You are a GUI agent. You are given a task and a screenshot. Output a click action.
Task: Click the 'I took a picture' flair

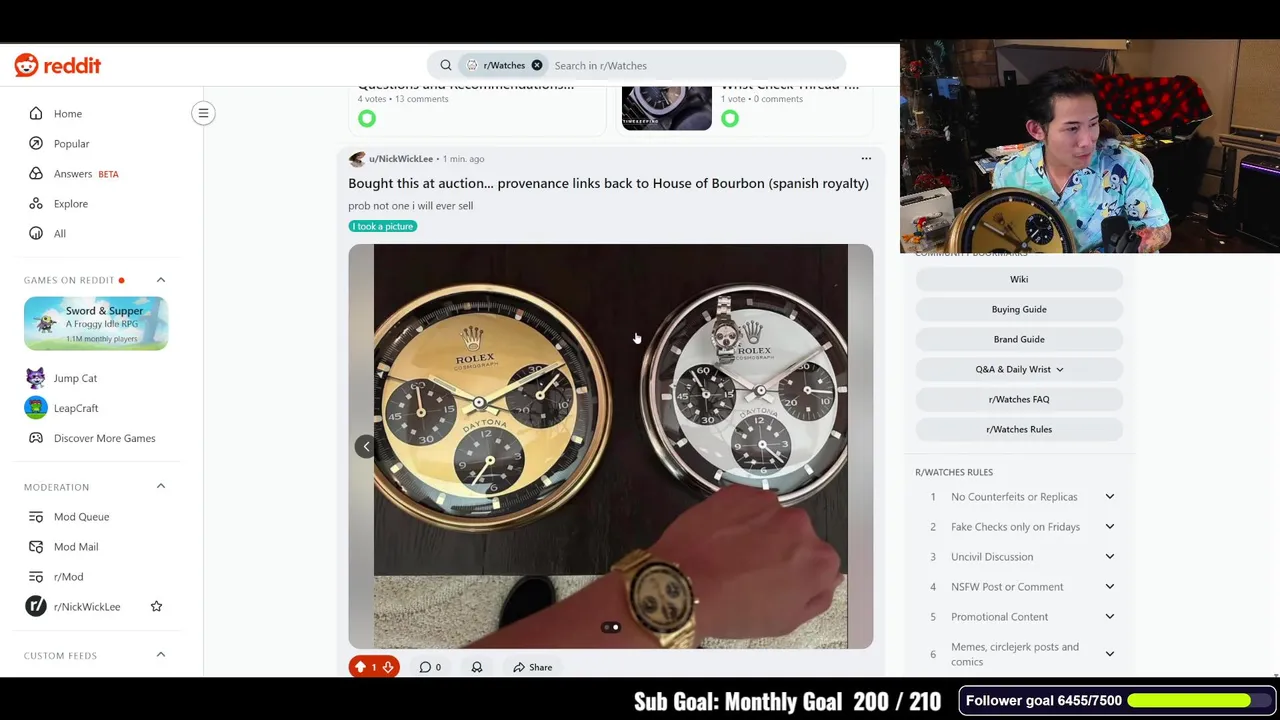point(382,226)
